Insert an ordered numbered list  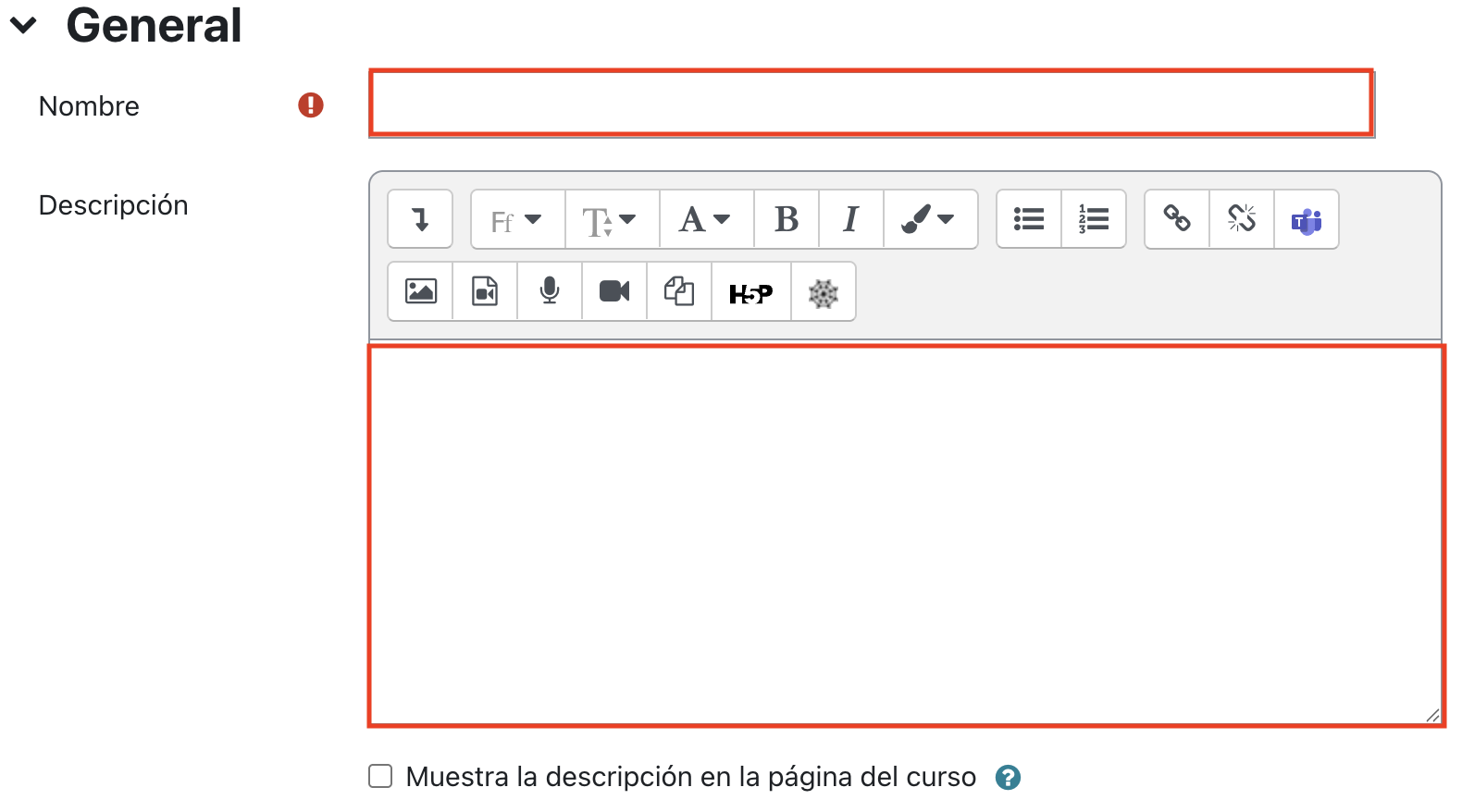1094,219
